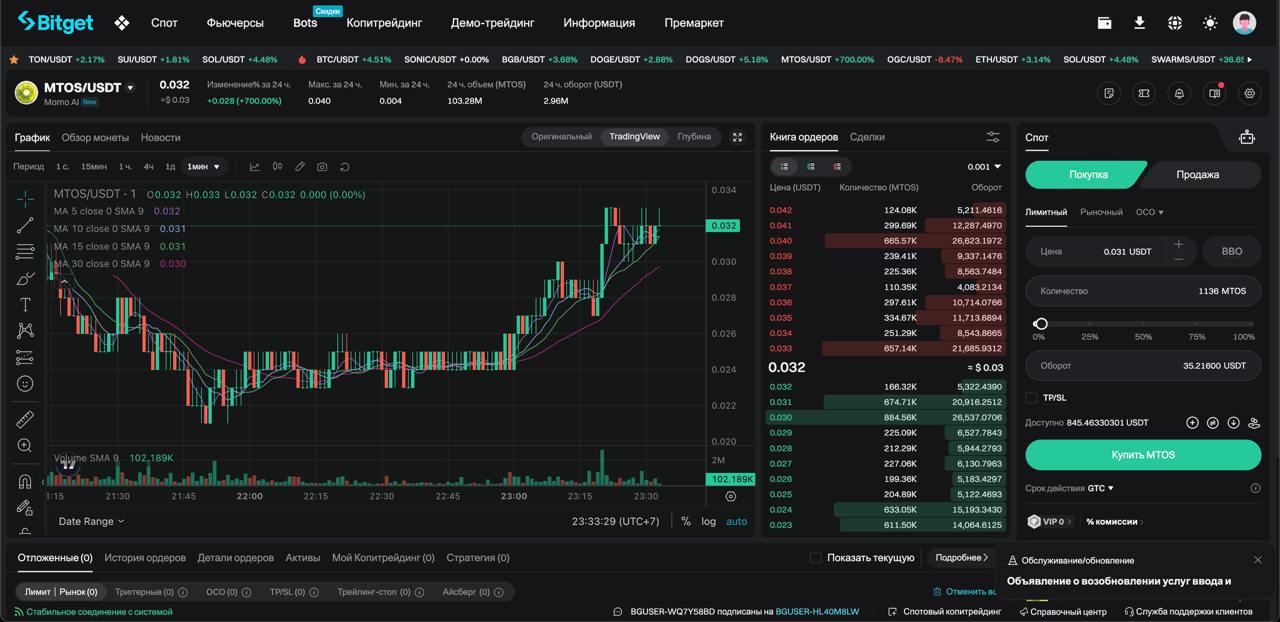The width and height of the screenshot is (1280, 622).
Task: Open order book settings sliders icon
Action: coord(993,137)
